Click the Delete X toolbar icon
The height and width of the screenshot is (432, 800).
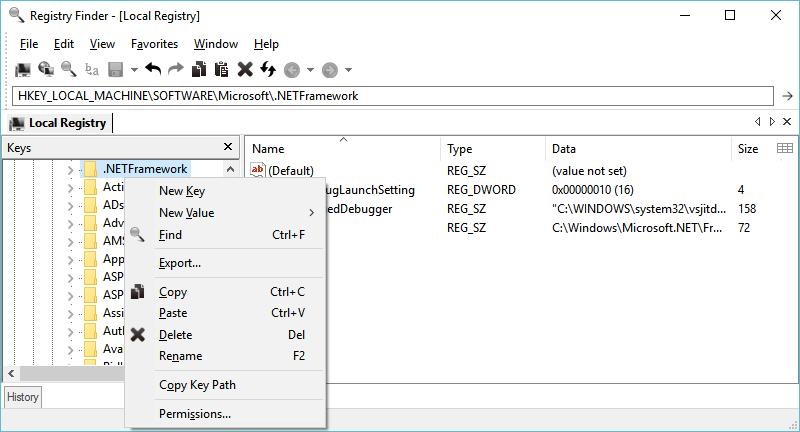245,69
